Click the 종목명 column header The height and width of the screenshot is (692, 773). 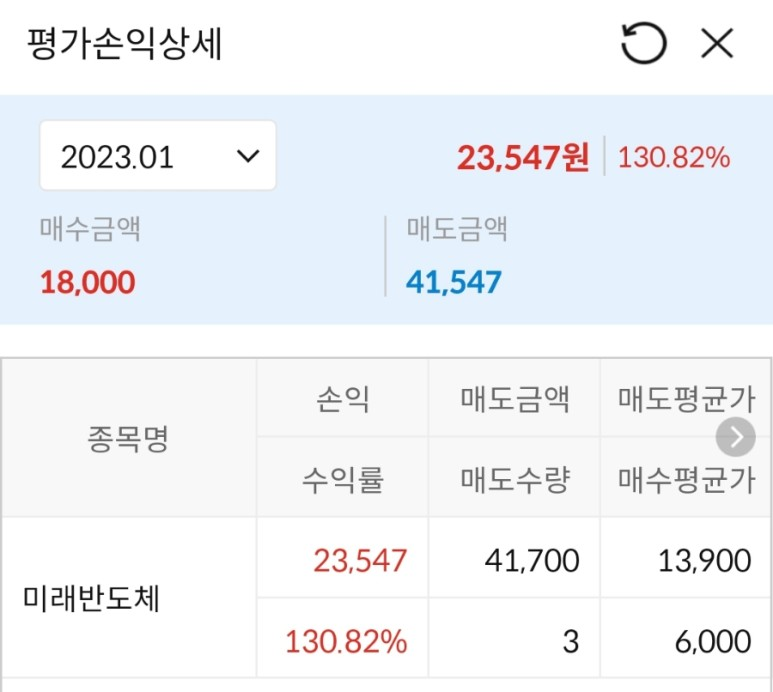(128, 438)
